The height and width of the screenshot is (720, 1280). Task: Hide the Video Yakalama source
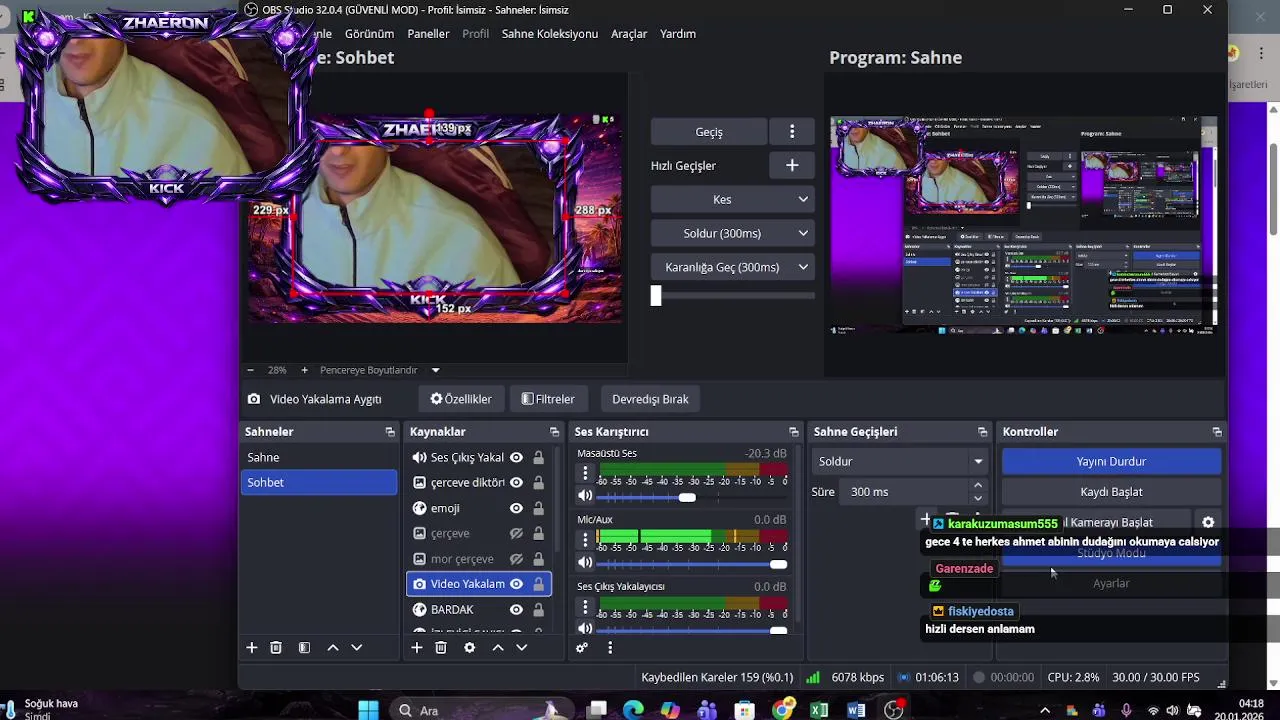[516, 584]
